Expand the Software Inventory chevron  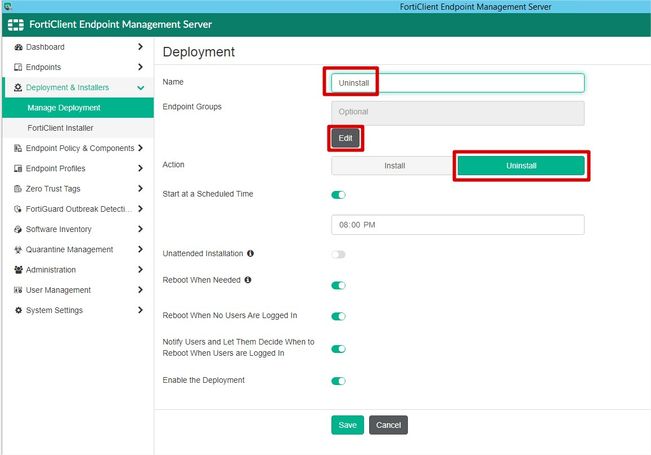point(140,229)
